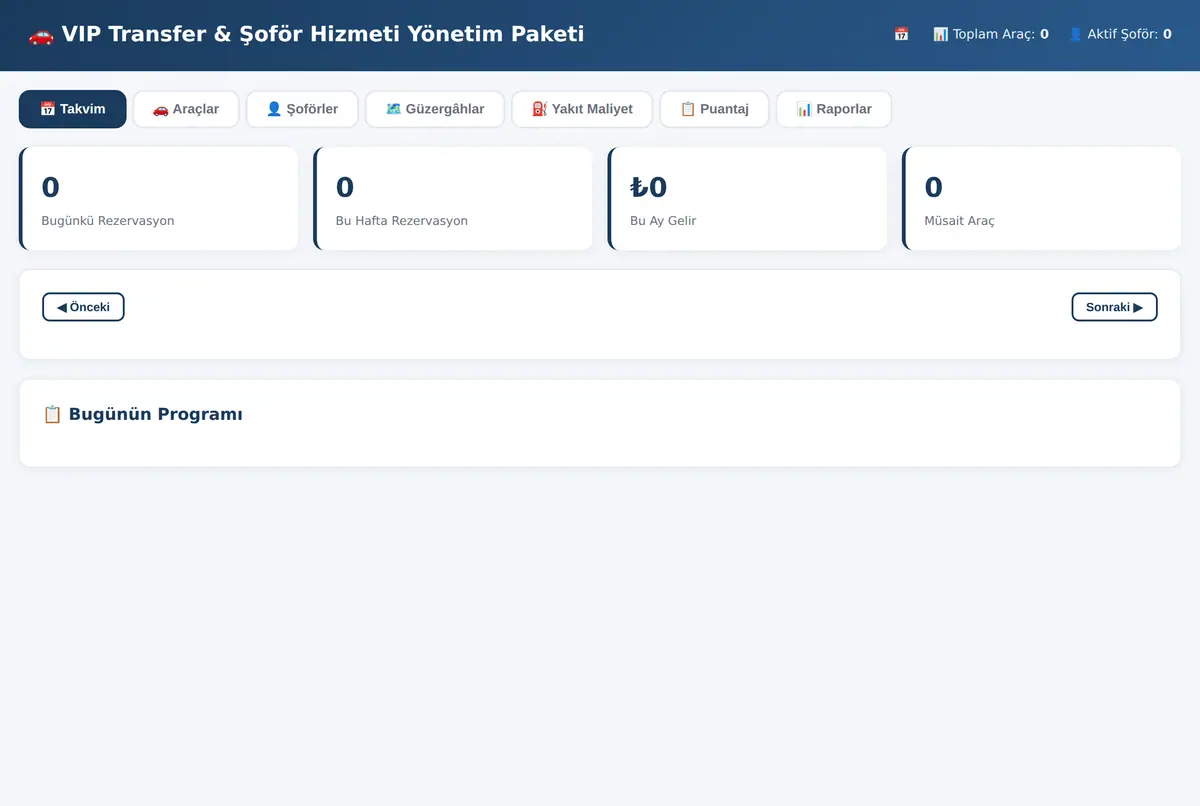Click the 'Müsait Araç' card label
Viewport: 1200px width, 806px height.
click(960, 221)
